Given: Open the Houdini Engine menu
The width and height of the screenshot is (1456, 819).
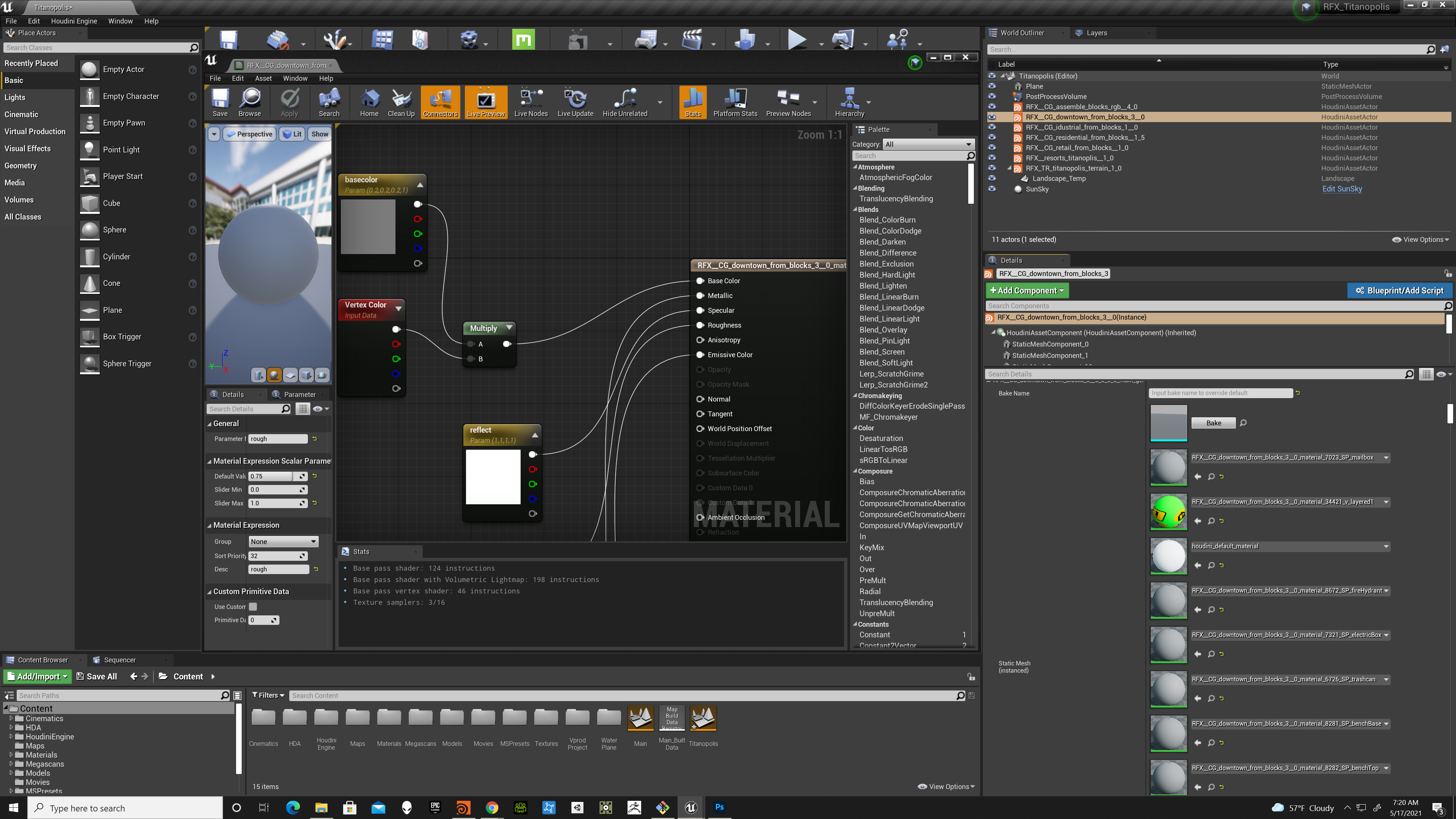Looking at the screenshot, I should (x=74, y=21).
